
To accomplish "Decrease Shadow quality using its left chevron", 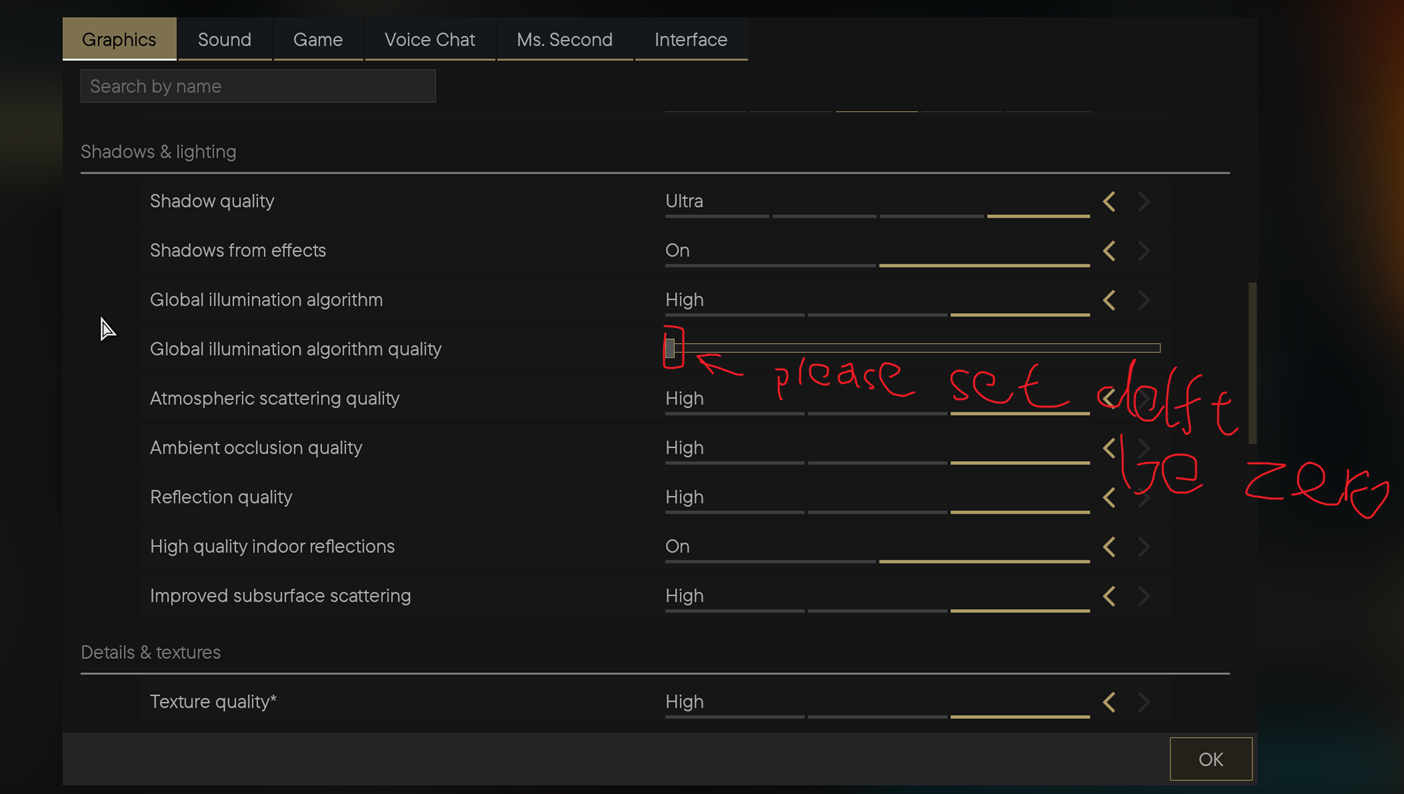I will point(1108,201).
